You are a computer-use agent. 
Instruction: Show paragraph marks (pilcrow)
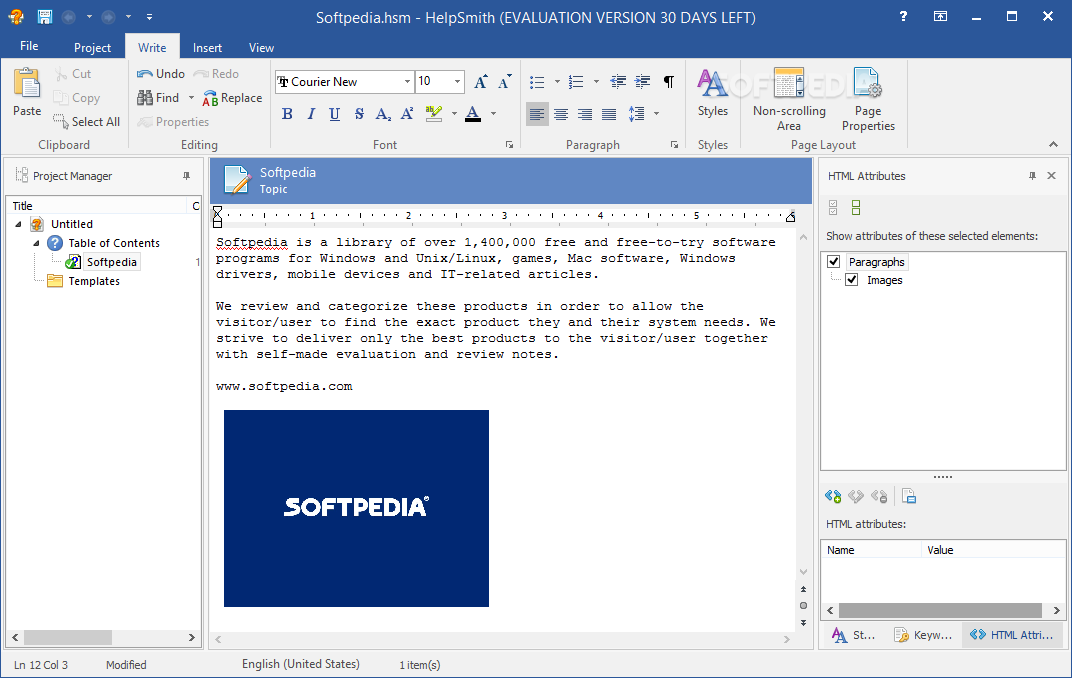(x=669, y=82)
